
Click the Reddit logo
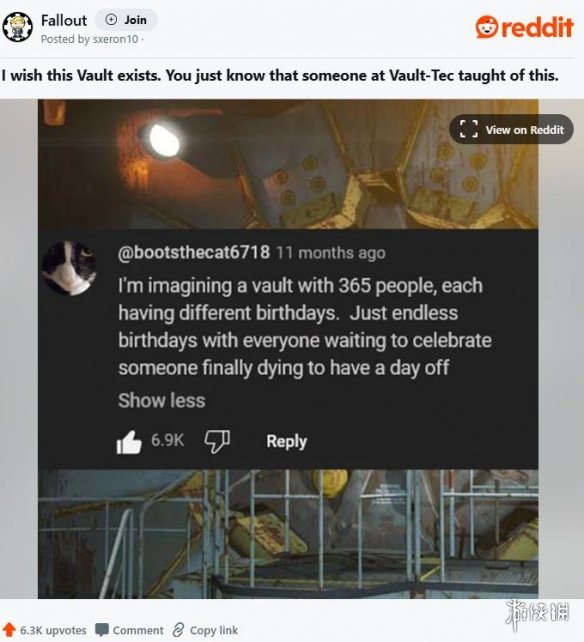(x=524, y=27)
